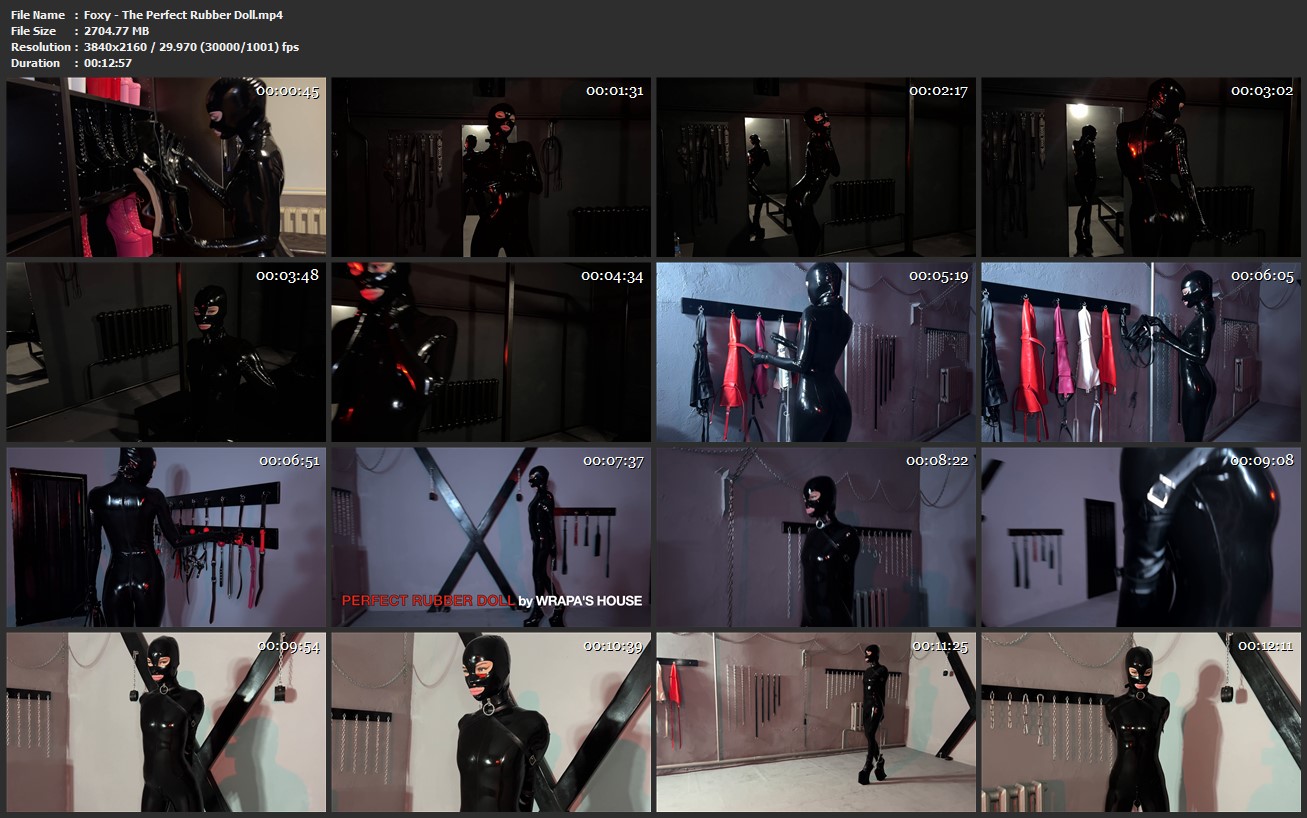
Task: Select the thumbnail at 00:03:48
Action: click(x=166, y=352)
